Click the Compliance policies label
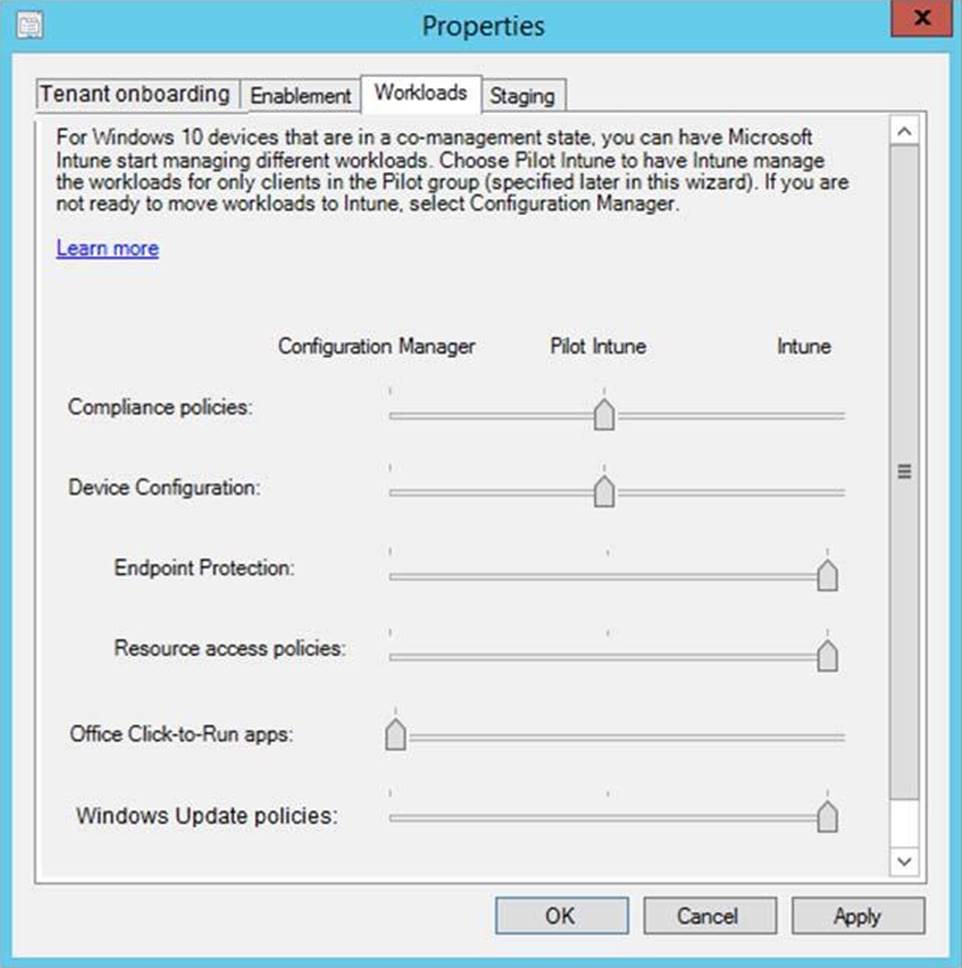The width and height of the screenshot is (962, 968). [161, 407]
